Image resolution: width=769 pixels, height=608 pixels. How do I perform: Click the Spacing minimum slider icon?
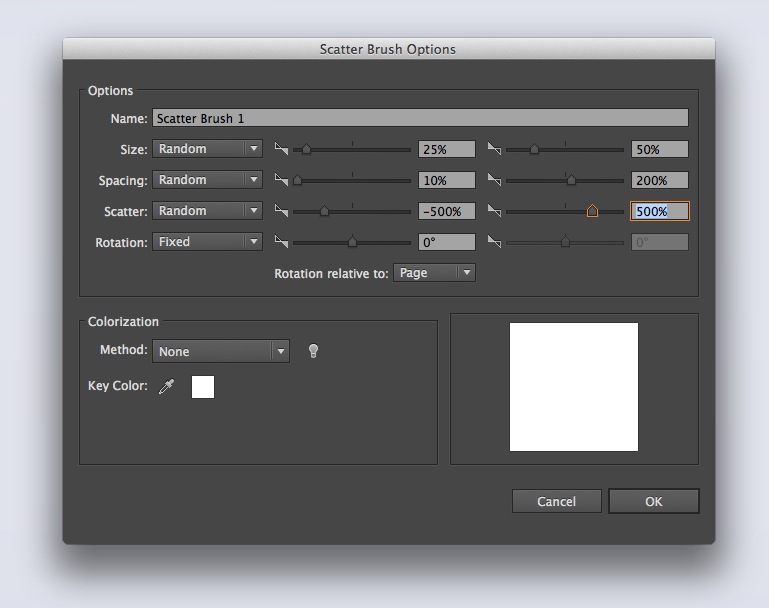281,180
